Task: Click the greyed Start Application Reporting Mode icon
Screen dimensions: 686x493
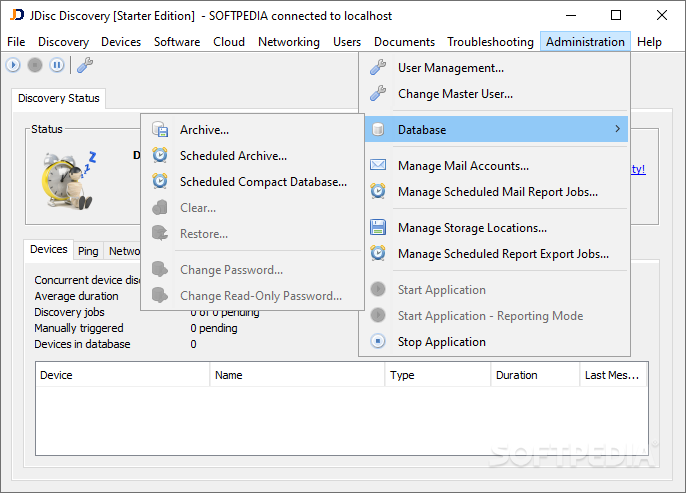Action: coord(378,315)
